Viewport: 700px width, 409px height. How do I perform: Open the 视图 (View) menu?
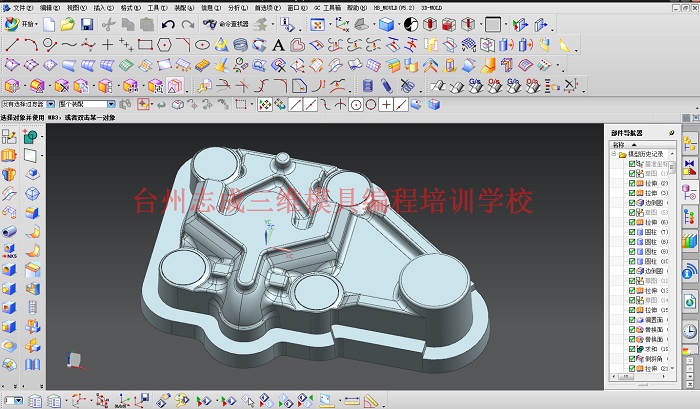point(76,8)
